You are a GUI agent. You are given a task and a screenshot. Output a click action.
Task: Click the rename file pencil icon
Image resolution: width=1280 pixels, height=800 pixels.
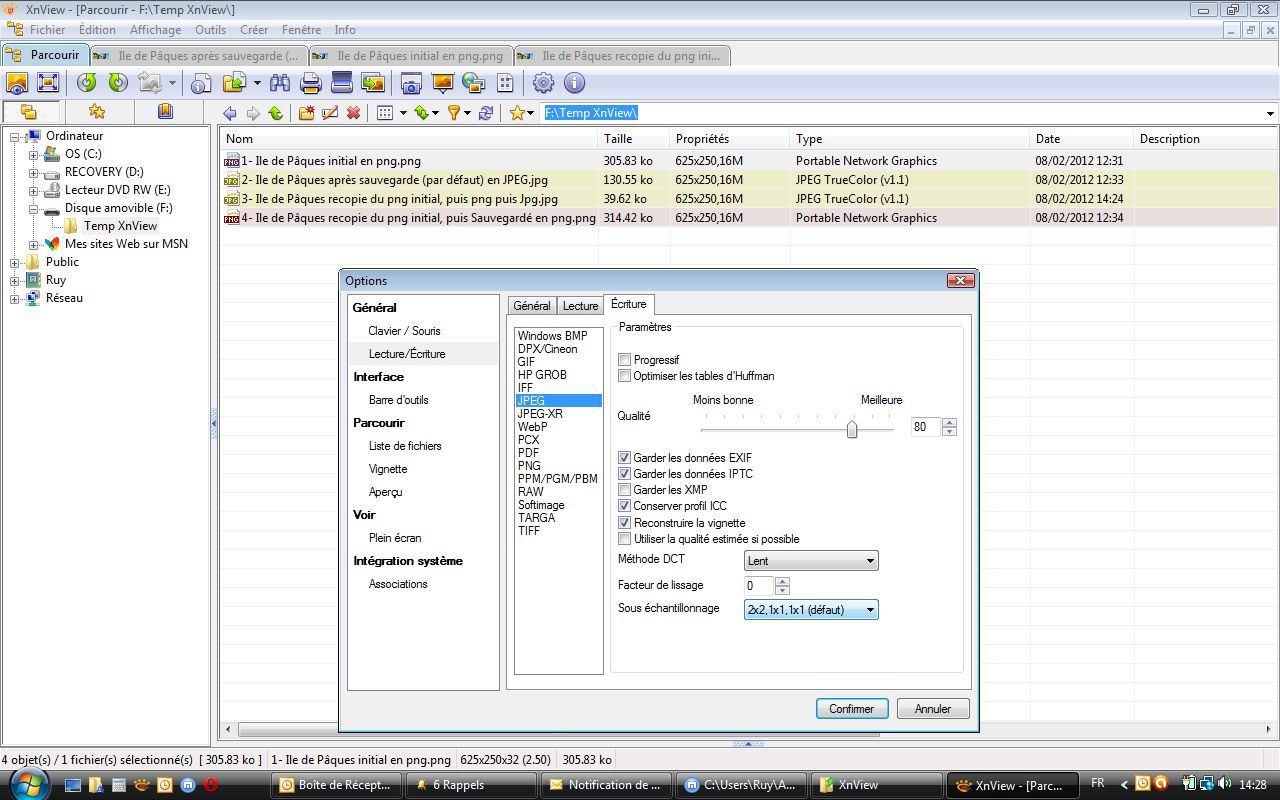click(330, 113)
